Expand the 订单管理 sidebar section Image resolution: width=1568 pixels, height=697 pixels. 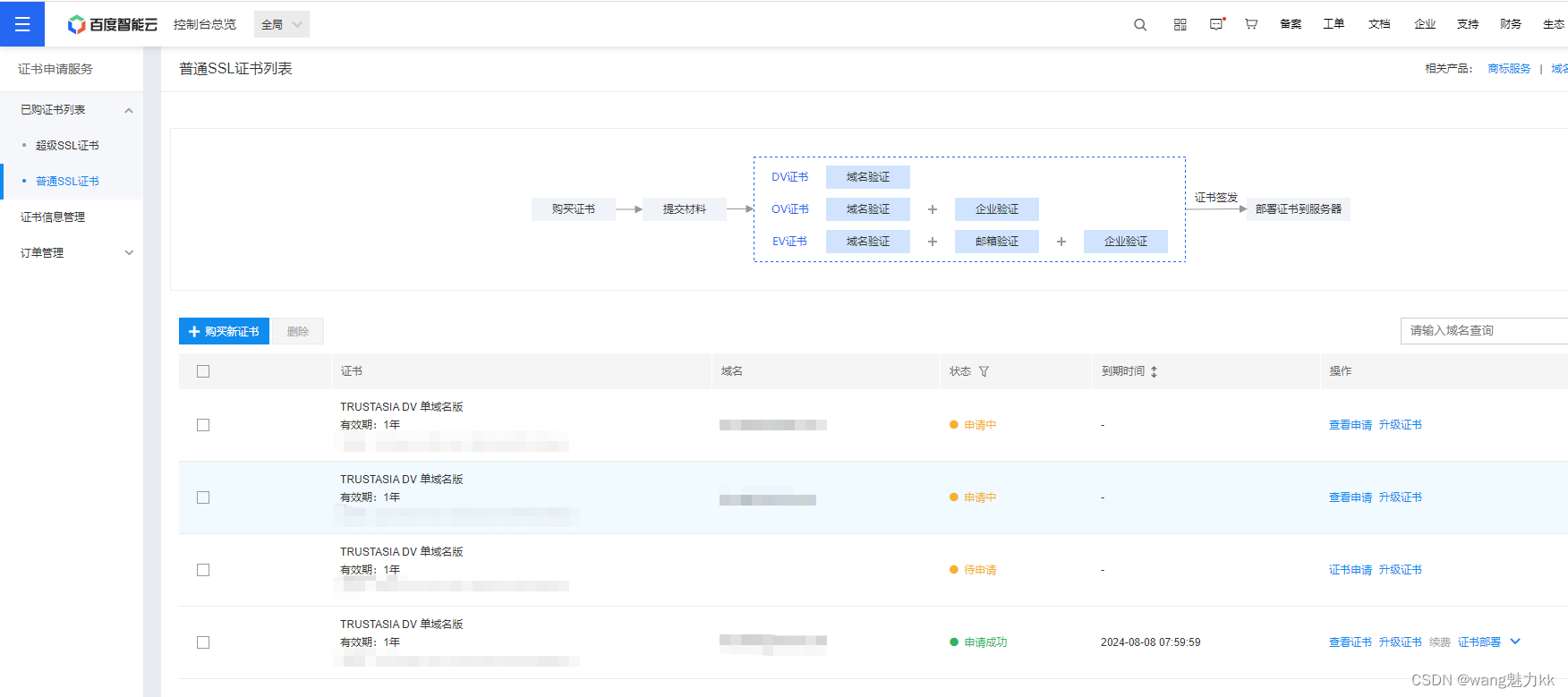[x=129, y=253]
